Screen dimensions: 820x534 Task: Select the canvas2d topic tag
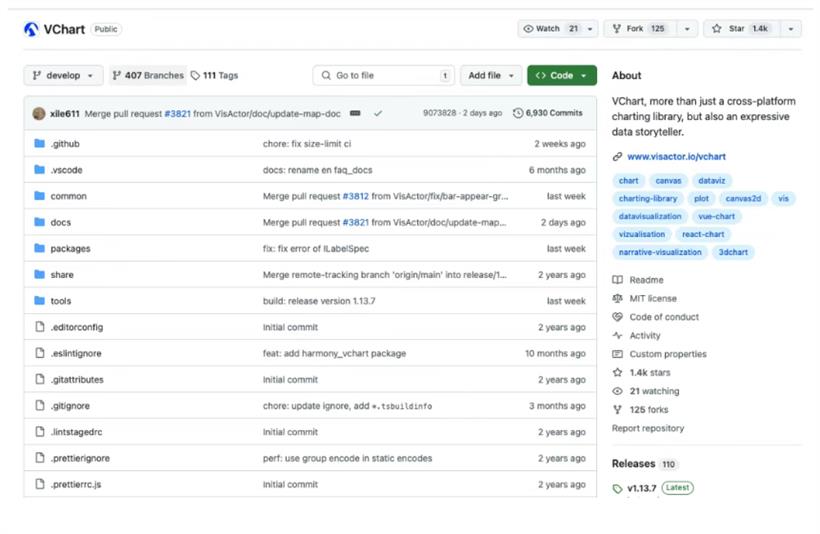tap(743, 198)
